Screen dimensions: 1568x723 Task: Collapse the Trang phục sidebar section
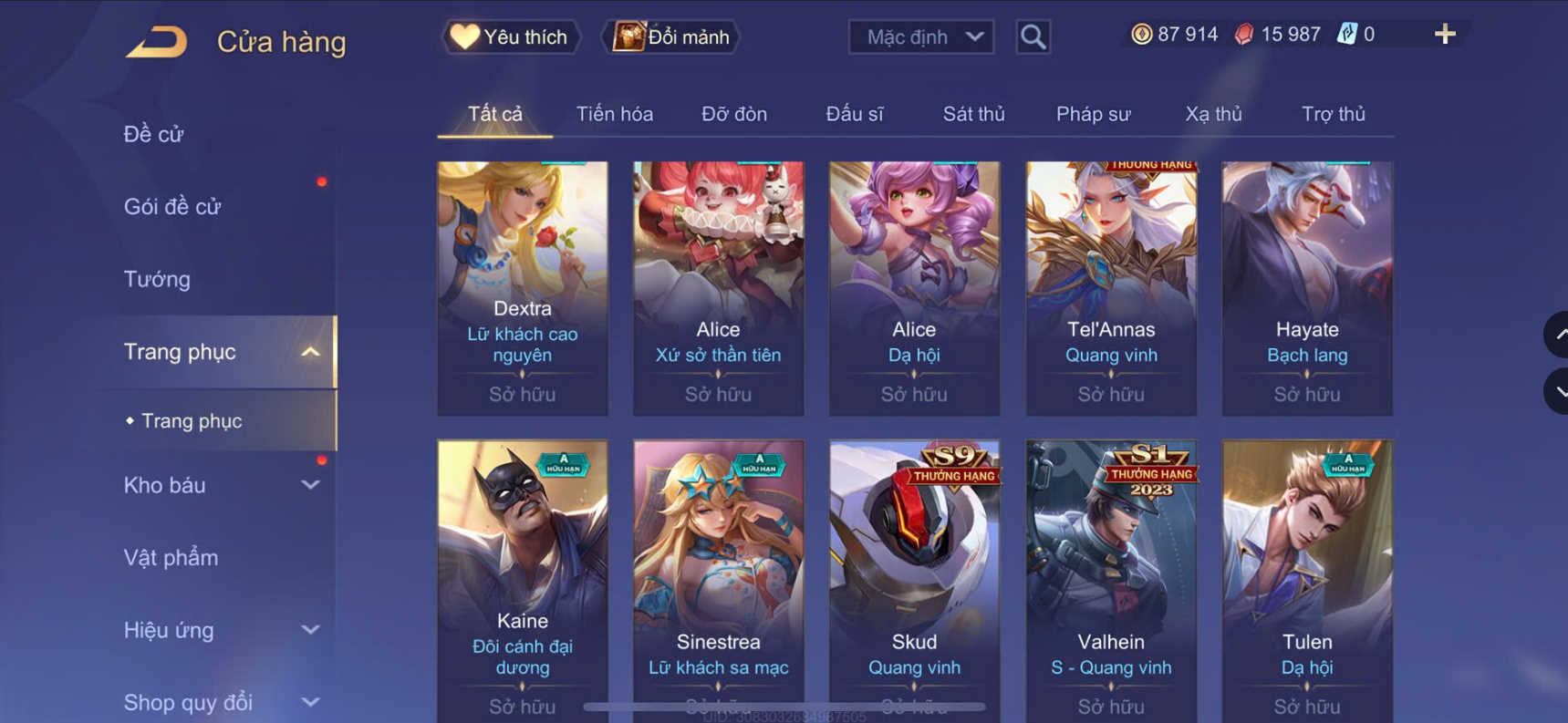click(x=310, y=352)
